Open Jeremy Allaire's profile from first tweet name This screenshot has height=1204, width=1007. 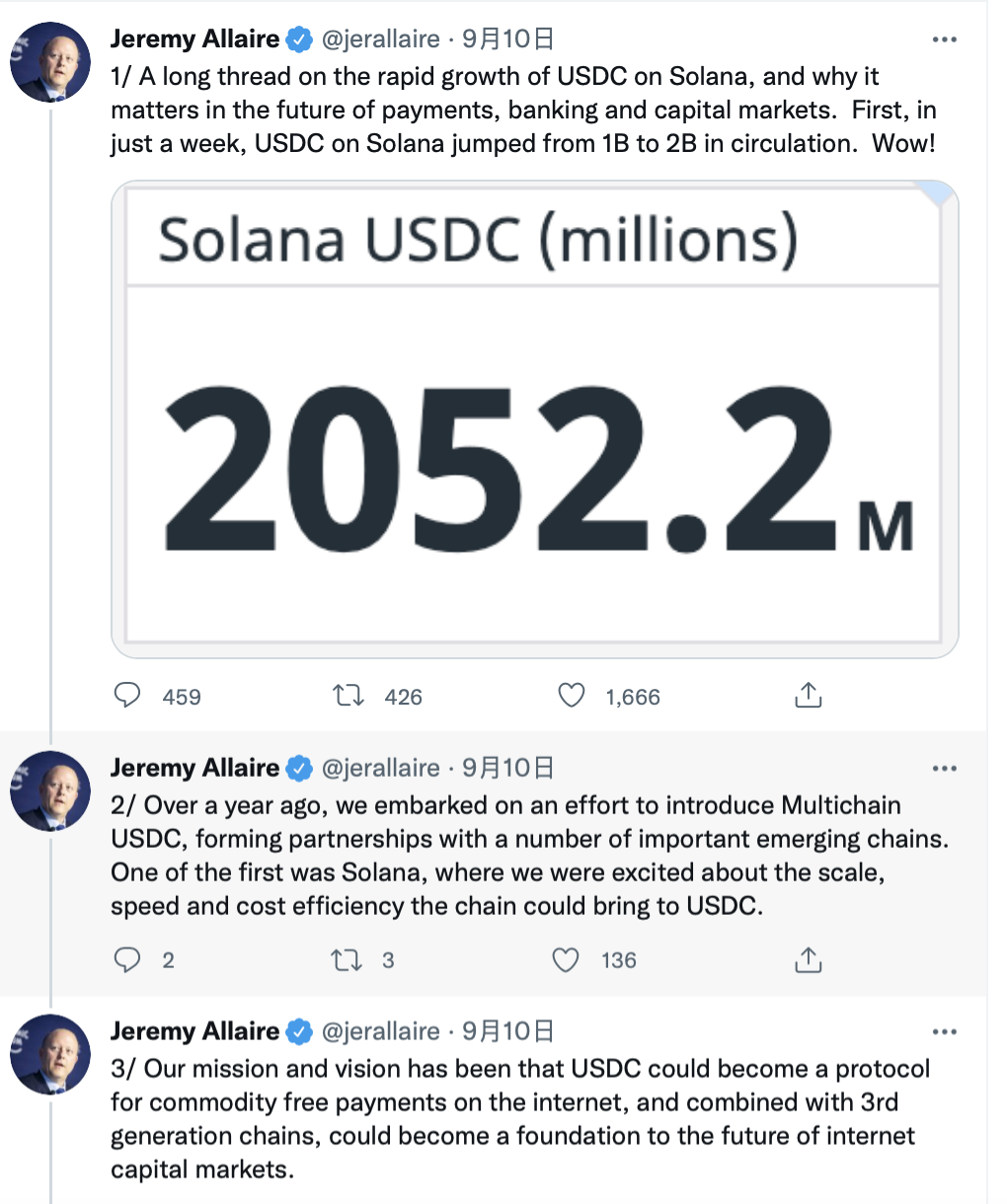(195, 38)
